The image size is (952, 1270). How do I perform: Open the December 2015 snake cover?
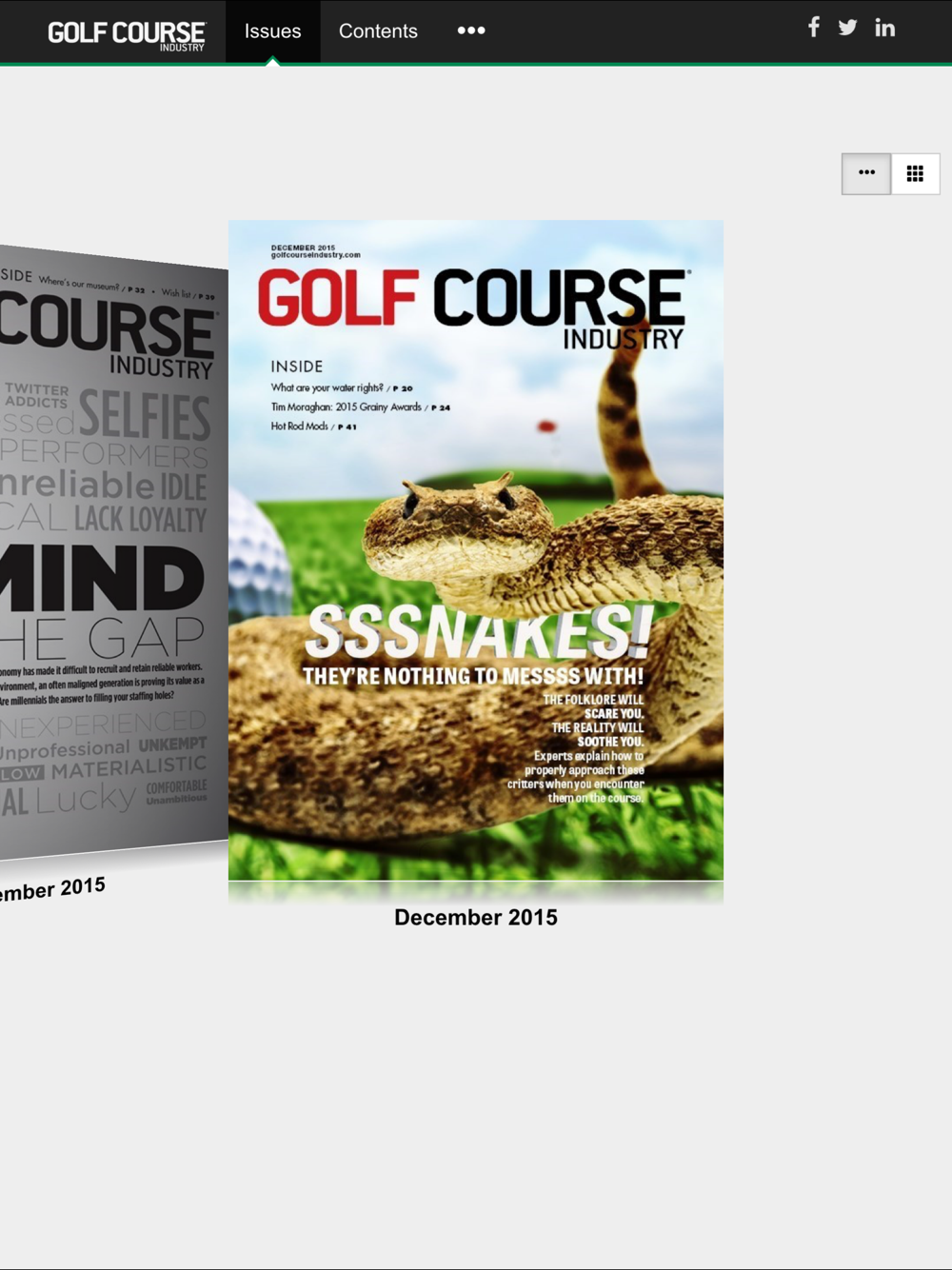(476, 550)
